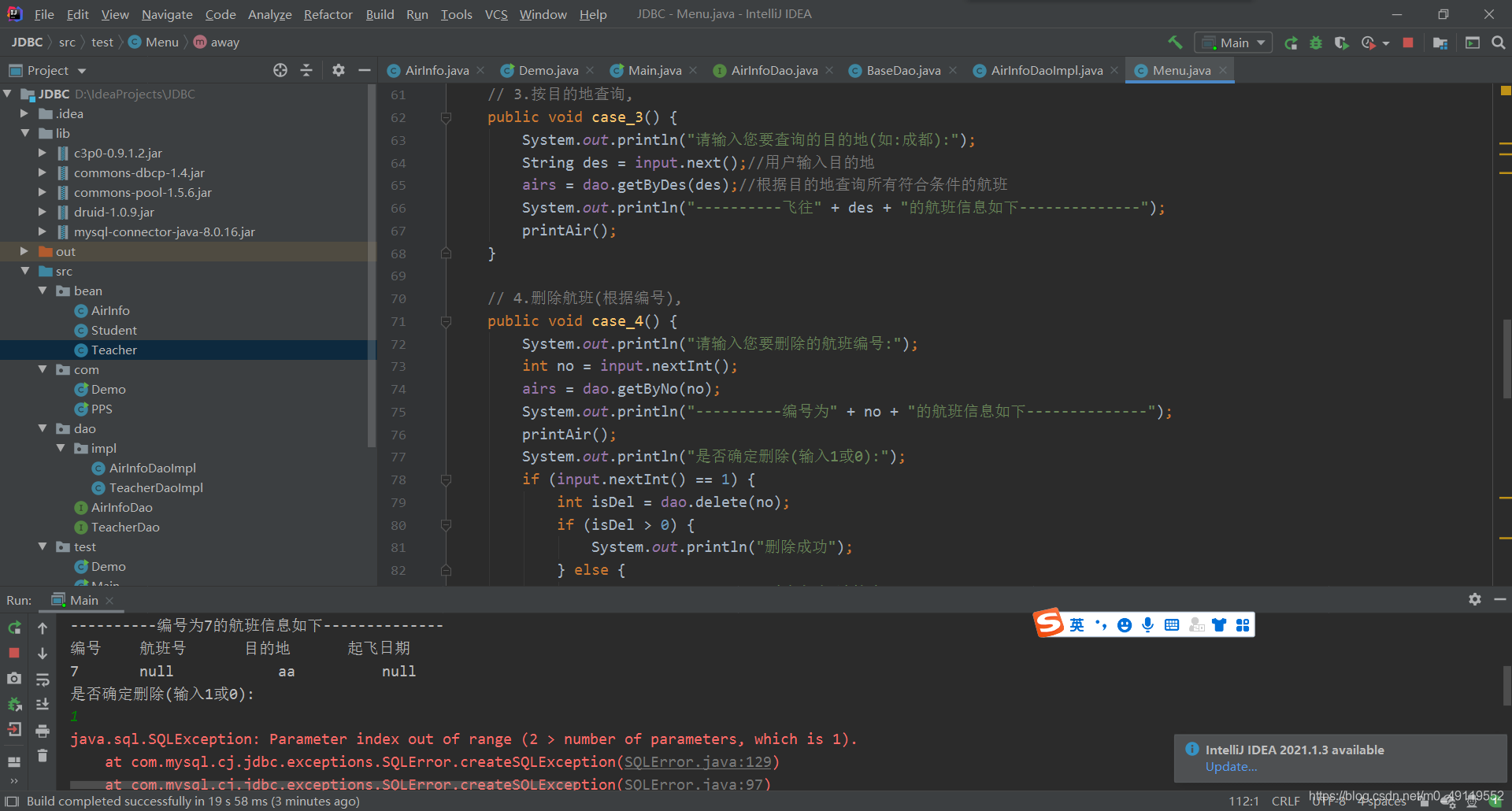The height and width of the screenshot is (811, 1512).
Task: Hide the Project panel with minus icon
Action: point(364,70)
